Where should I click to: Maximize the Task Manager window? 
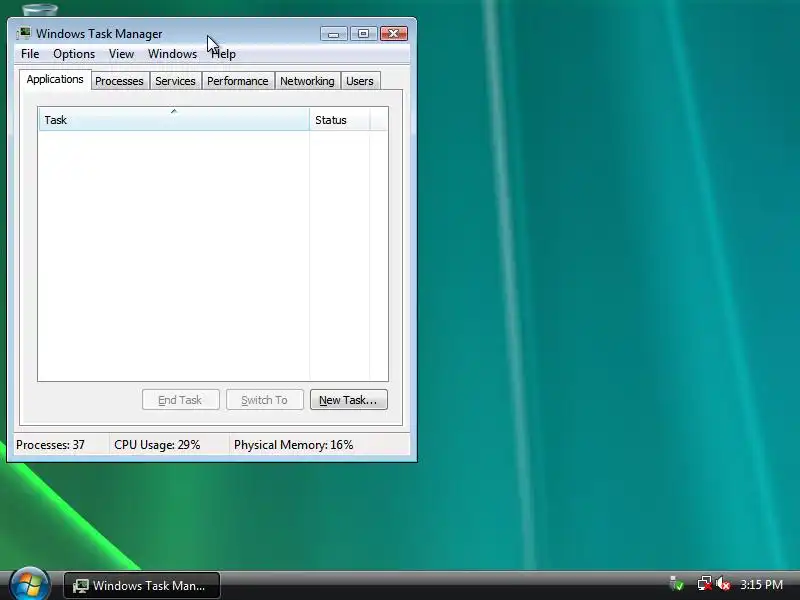click(x=363, y=34)
